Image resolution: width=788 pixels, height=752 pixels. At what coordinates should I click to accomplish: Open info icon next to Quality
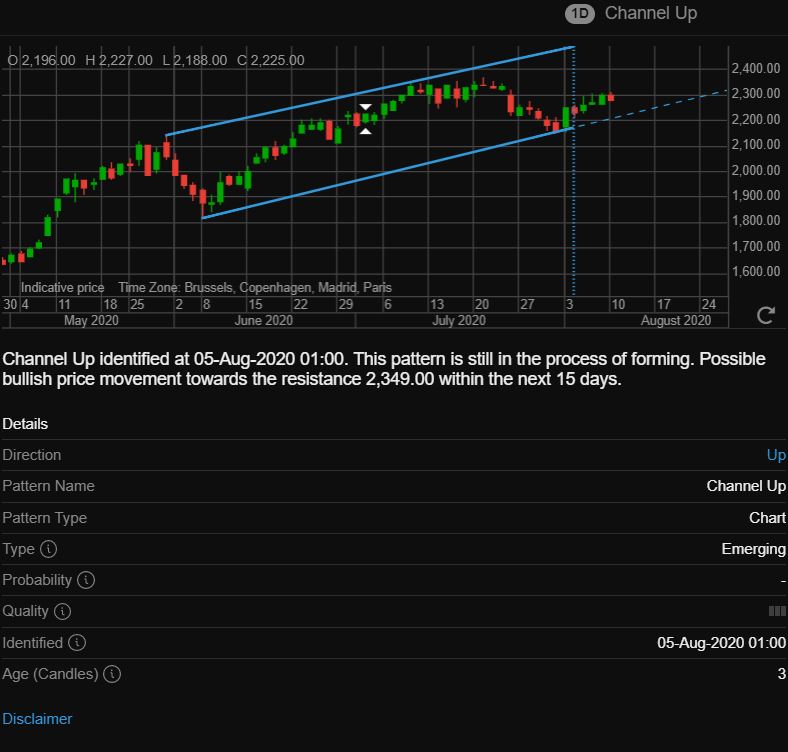point(62,611)
